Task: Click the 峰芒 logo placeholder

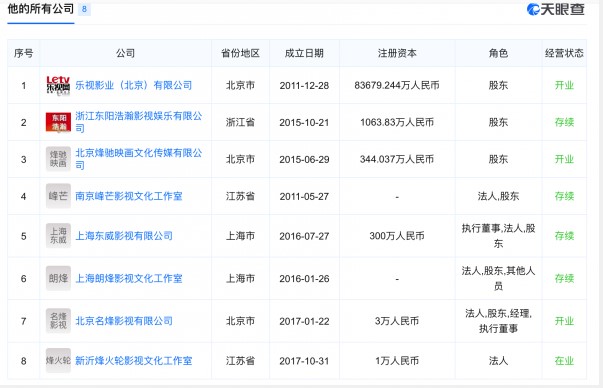Action: point(58,196)
